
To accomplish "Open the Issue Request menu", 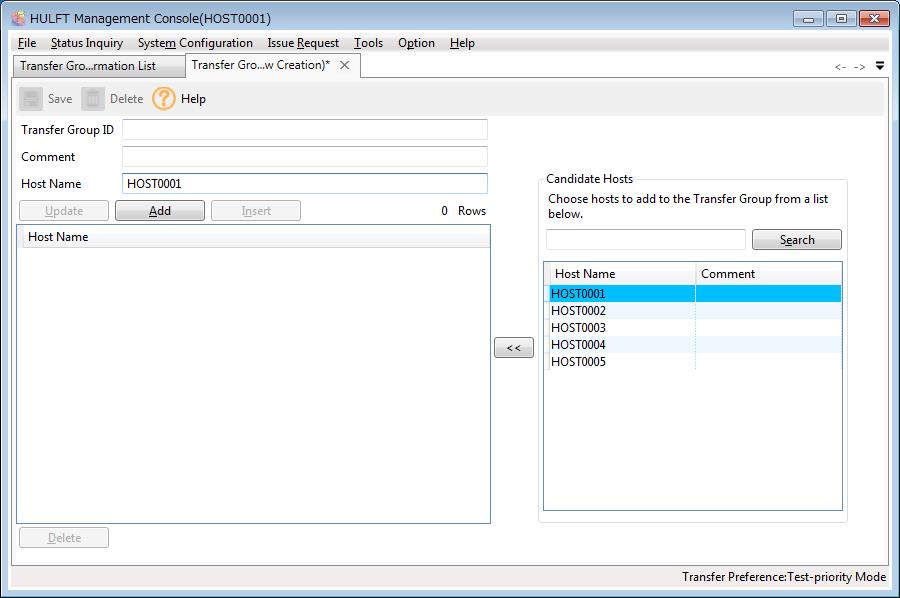I will (x=303, y=43).
